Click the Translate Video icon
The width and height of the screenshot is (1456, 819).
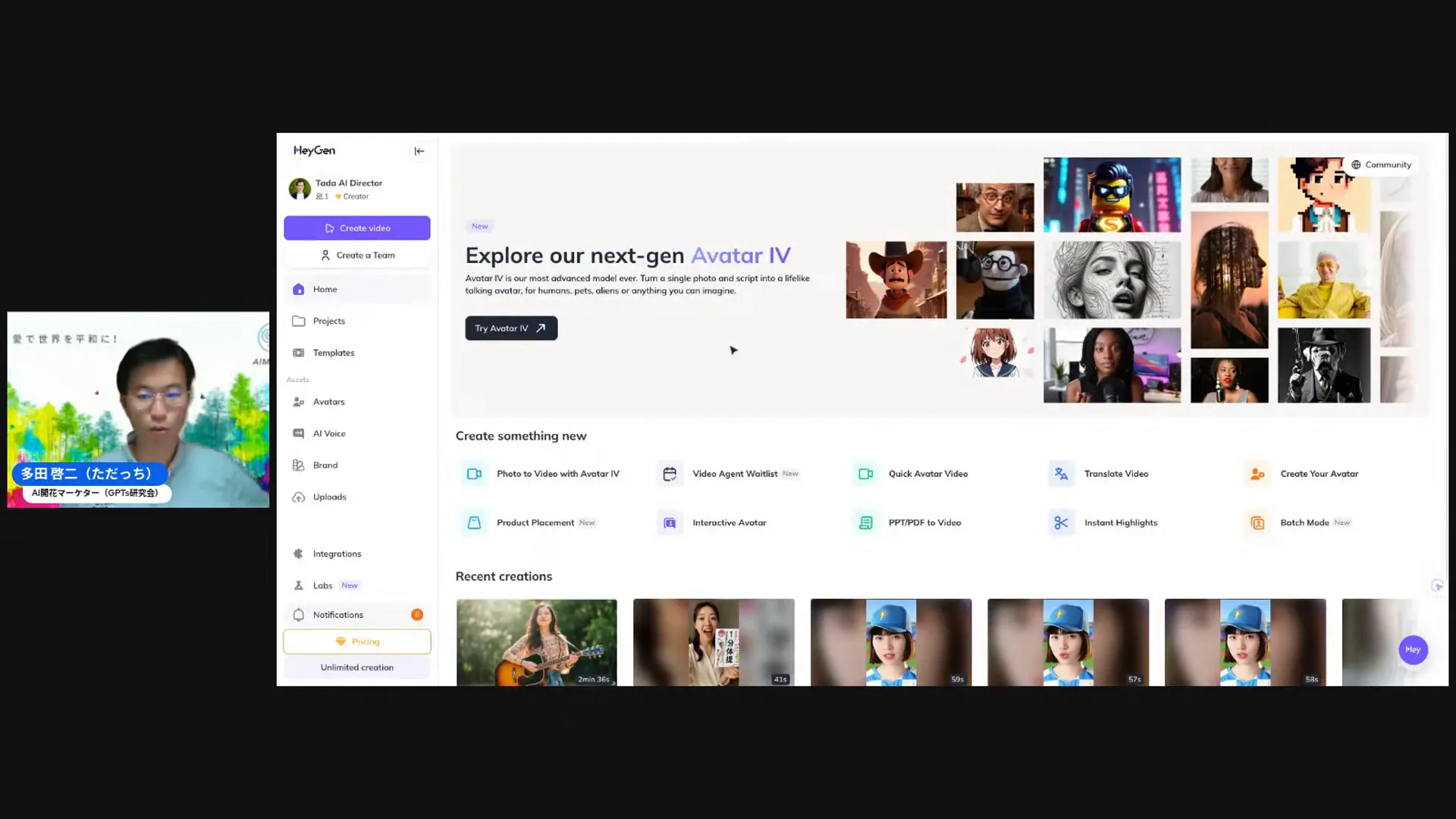click(x=1061, y=474)
